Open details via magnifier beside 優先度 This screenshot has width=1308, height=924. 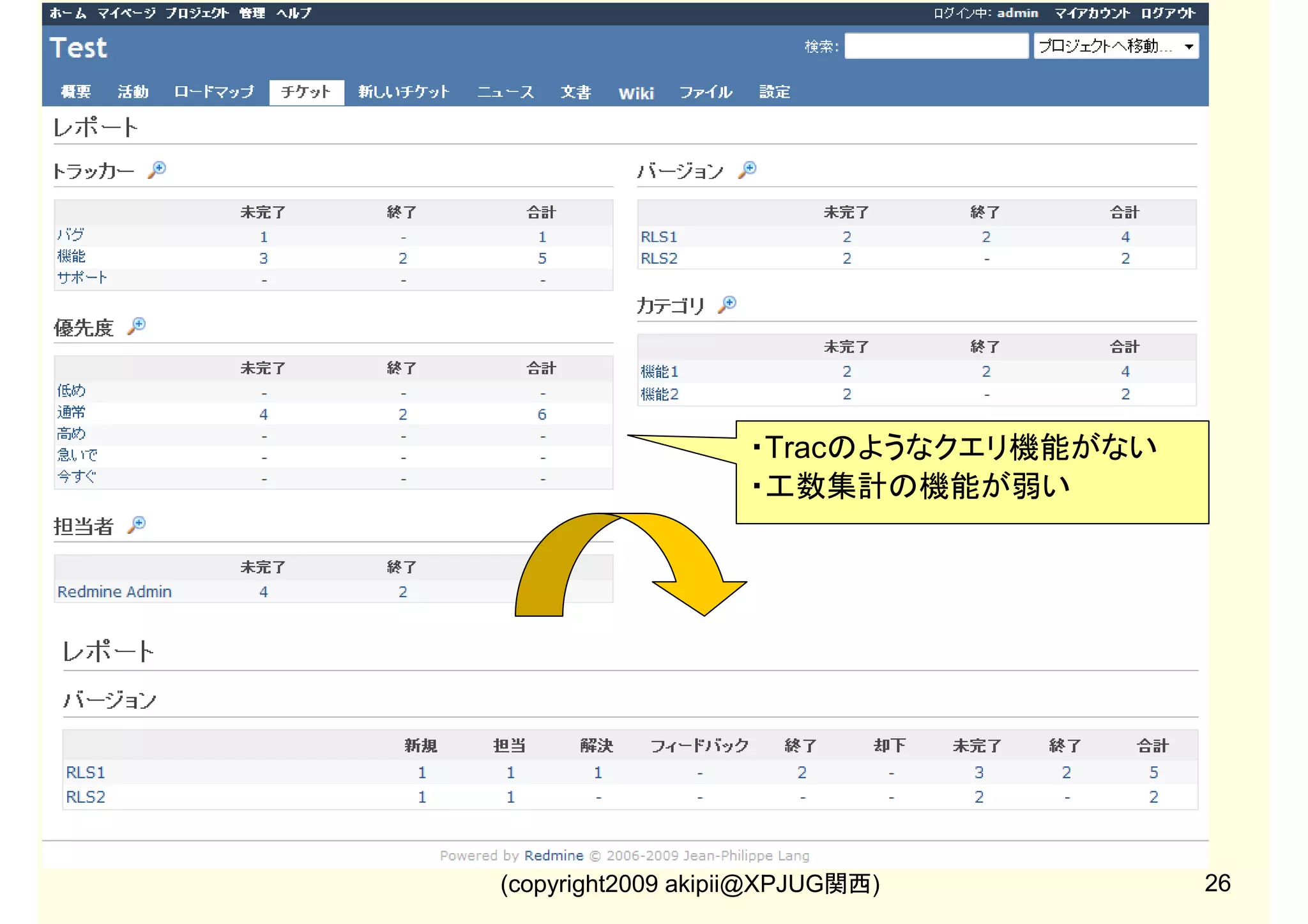[137, 326]
